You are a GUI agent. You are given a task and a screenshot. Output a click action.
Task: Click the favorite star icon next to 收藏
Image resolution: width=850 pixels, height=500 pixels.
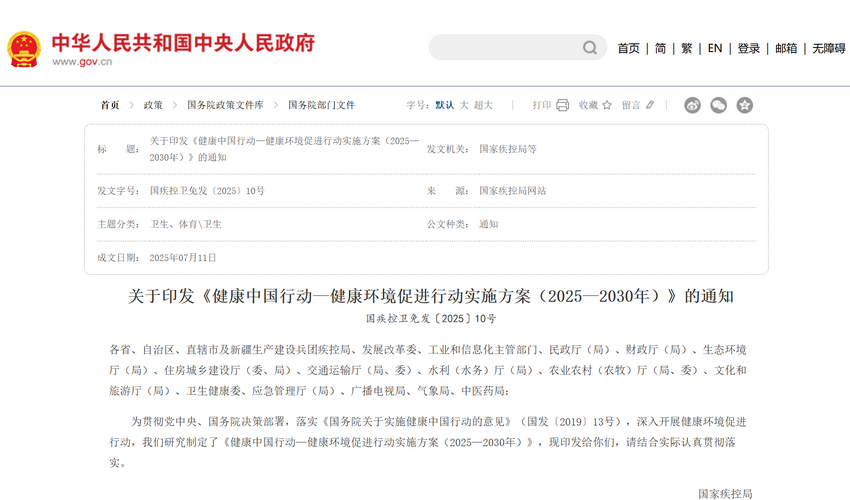[x=607, y=105]
